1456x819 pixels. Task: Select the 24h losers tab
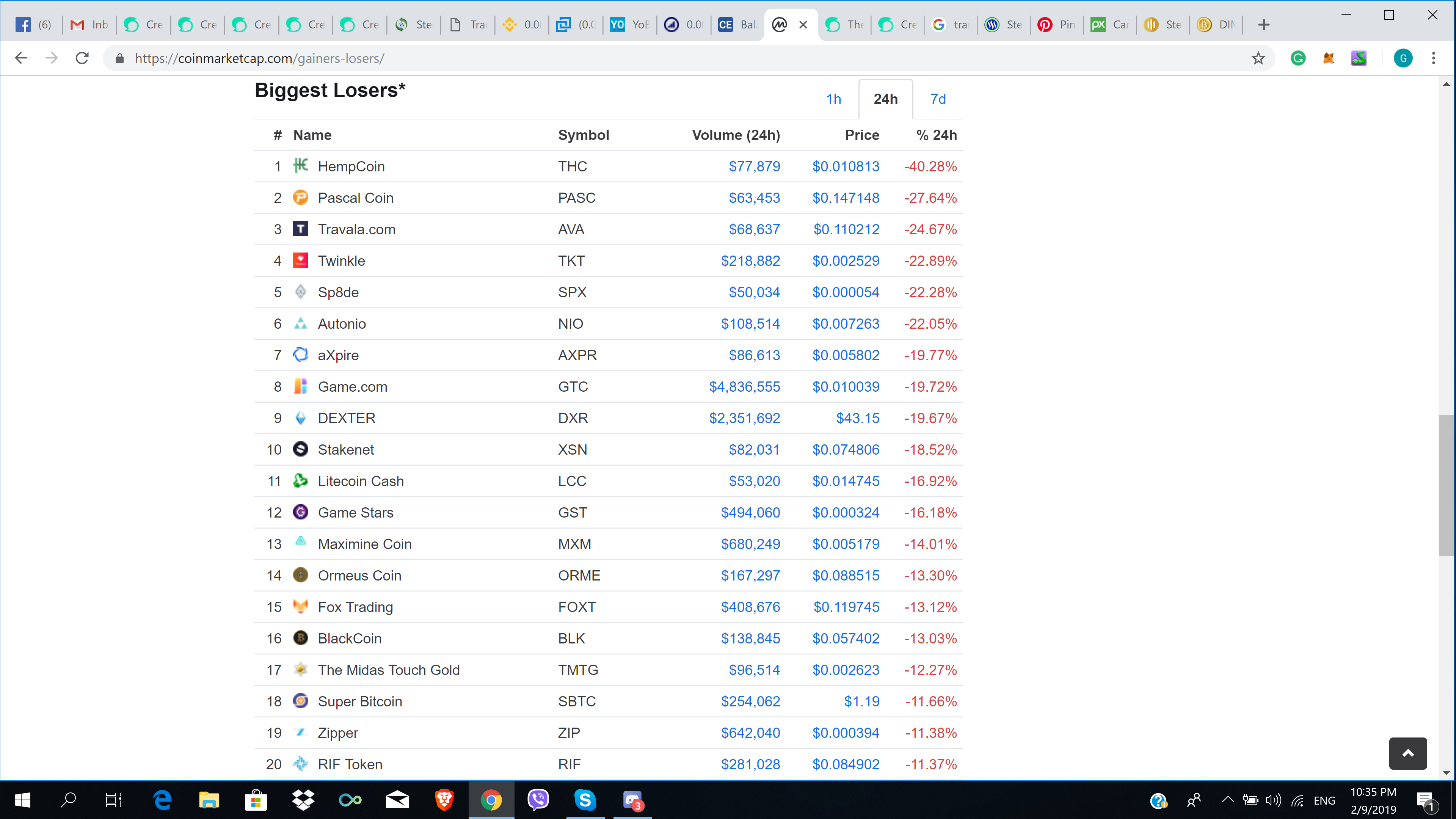pyautogui.click(x=886, y=99)
